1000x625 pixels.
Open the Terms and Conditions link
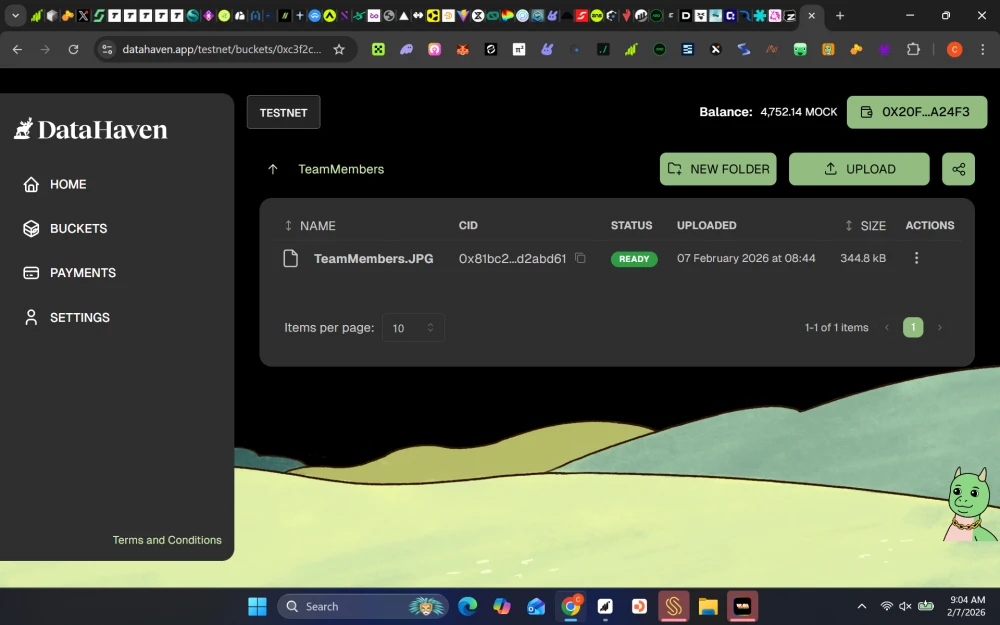tap(167, 540)
